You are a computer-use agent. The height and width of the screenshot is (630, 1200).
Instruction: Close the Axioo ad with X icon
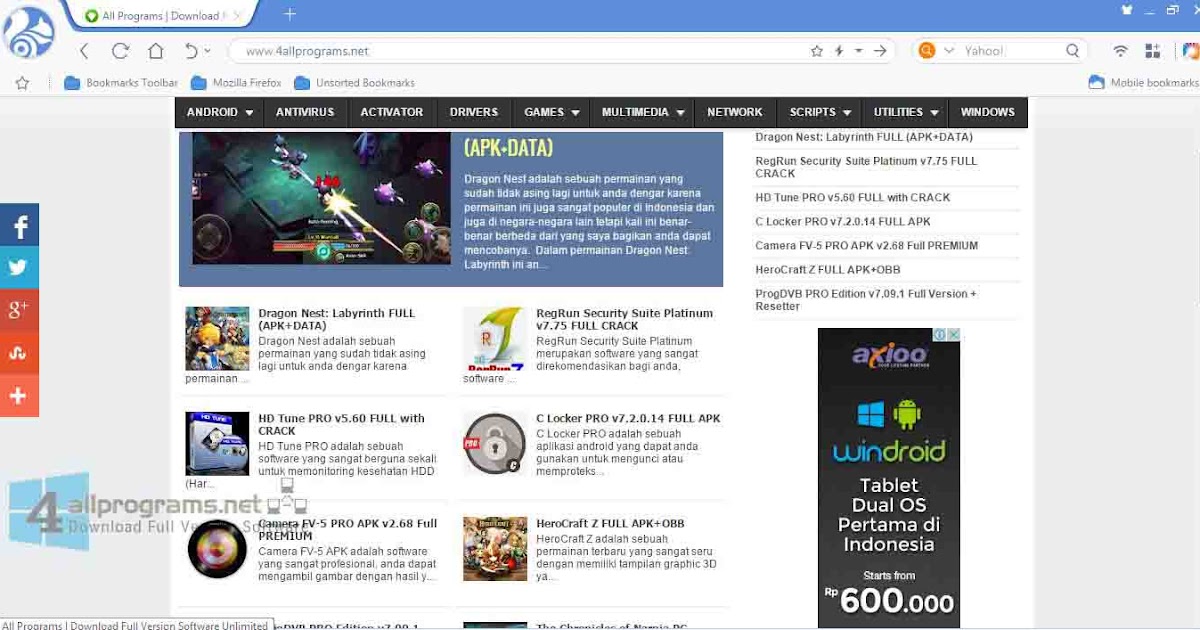tap(954, 334)
